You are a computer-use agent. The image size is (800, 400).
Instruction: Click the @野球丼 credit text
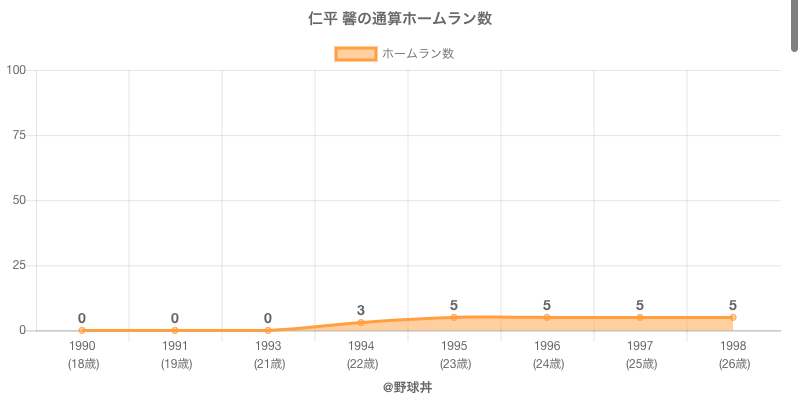click(x=400, y=386)
